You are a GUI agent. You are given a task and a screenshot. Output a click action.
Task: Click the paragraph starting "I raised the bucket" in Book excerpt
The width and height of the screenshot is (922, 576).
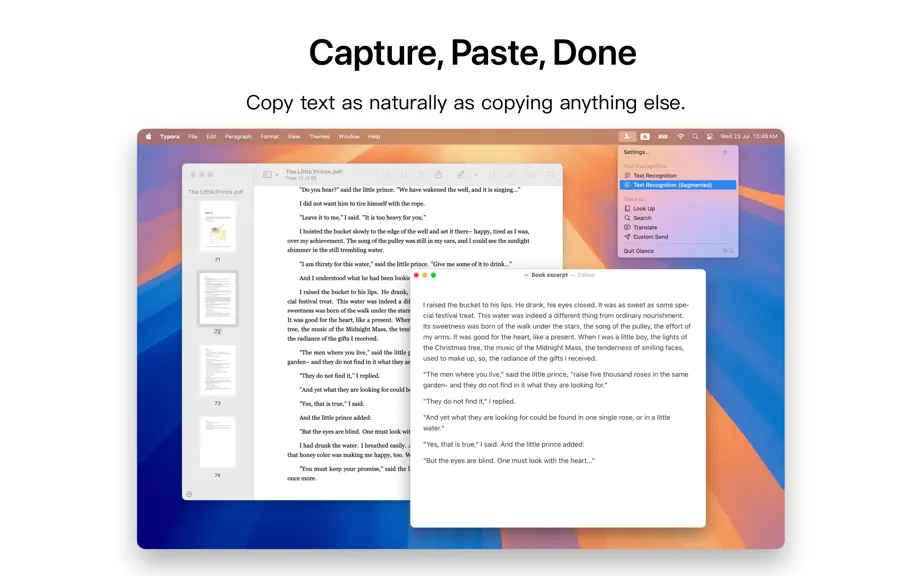[556, 331]
